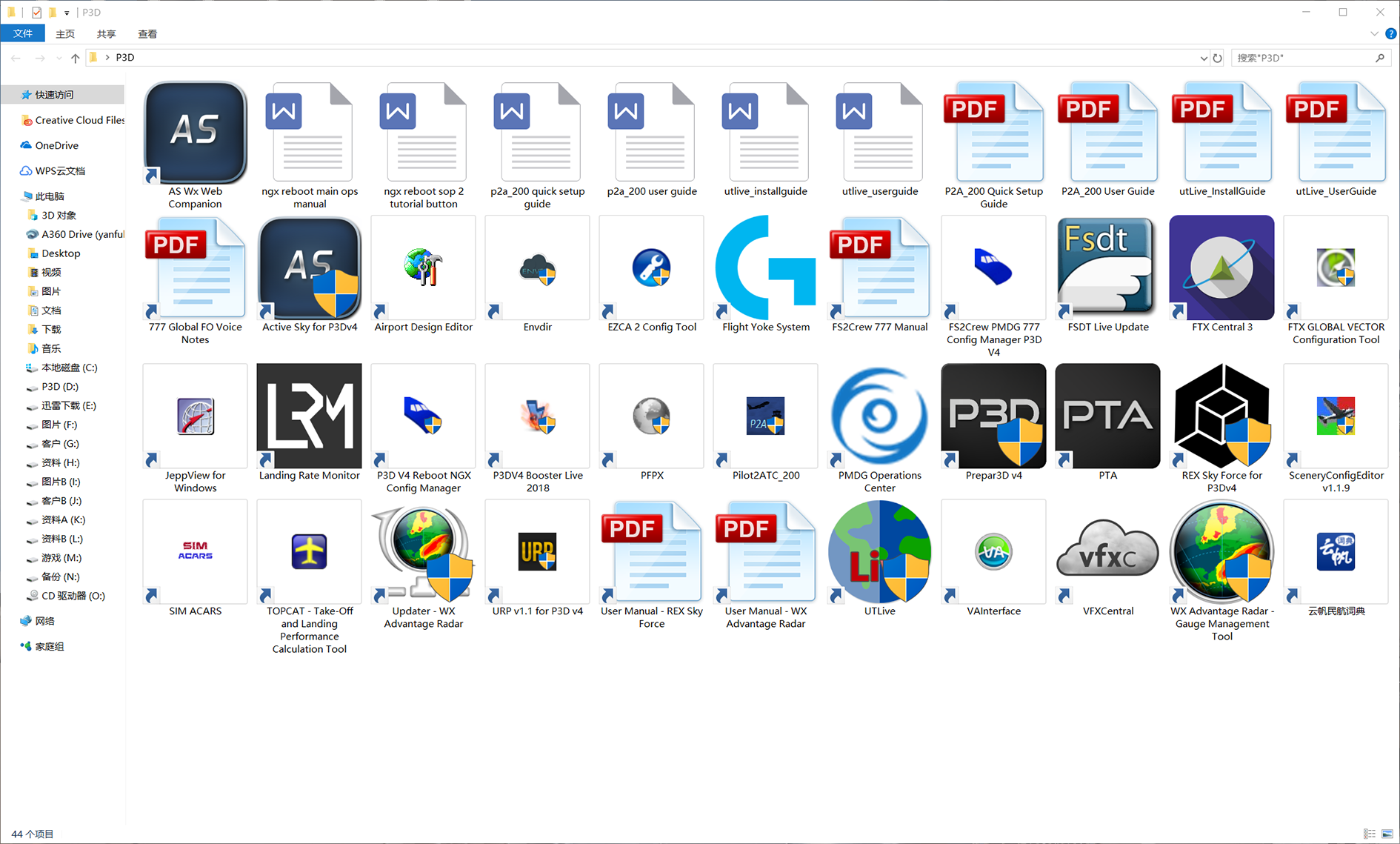The width and height of the screenshot is (1400, 844).
Task: Open Creative Cloud Files in sidebar
Action: click(72, 120)
